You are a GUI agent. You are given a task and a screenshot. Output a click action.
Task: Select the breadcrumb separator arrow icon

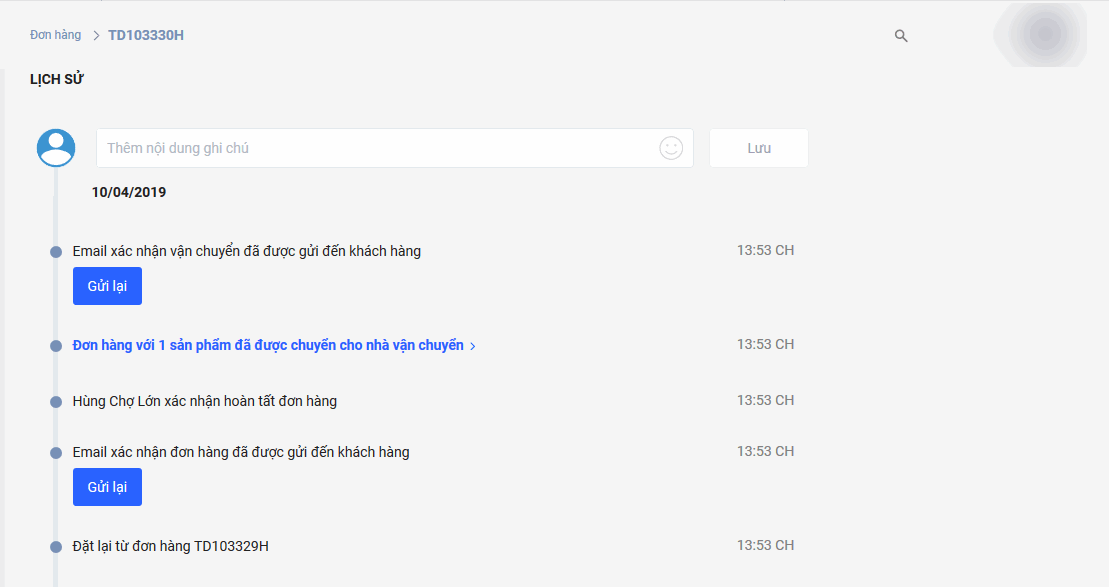click(x=96, y=35)
